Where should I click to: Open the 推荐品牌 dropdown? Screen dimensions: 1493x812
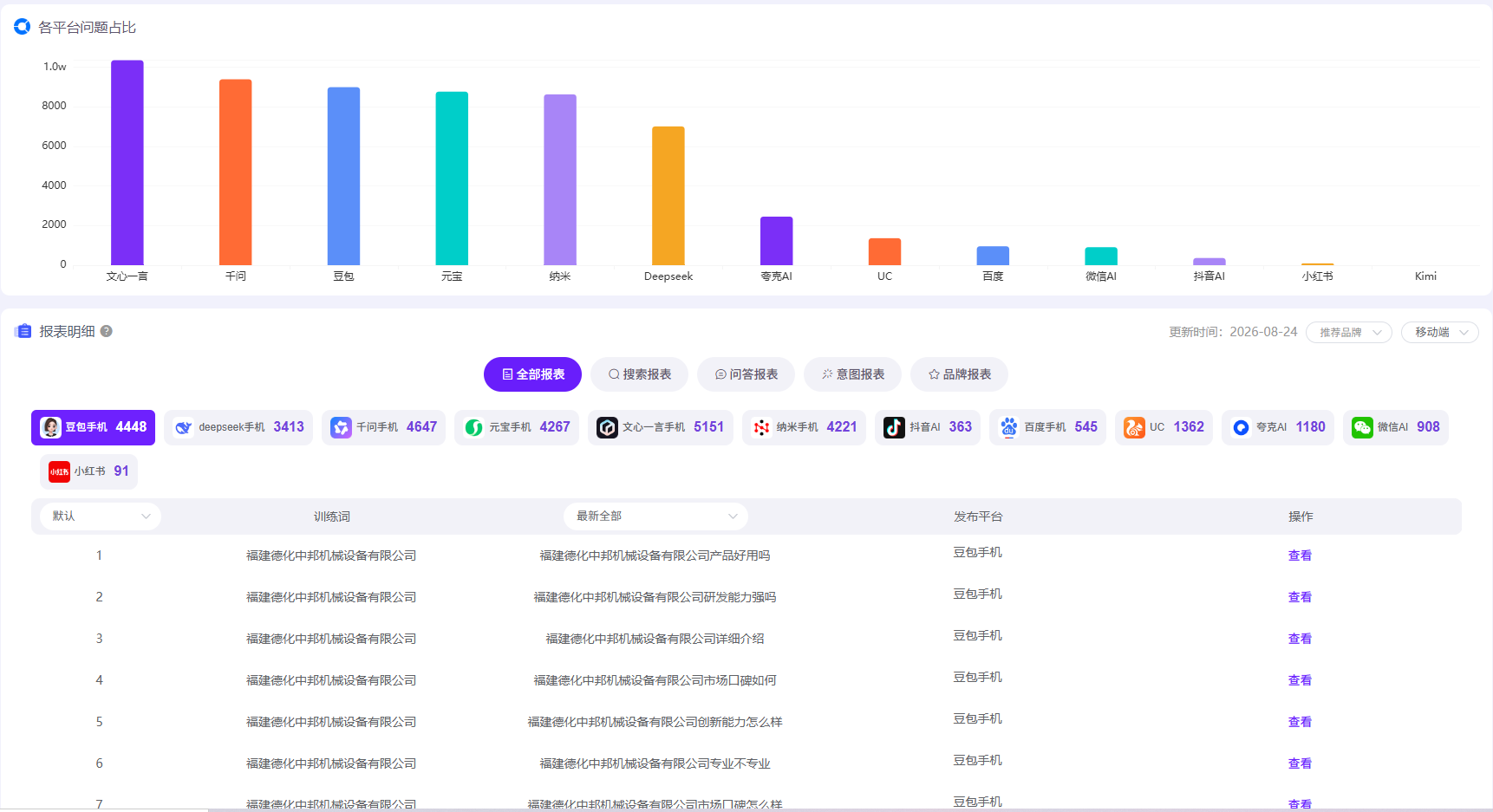pyautogui.click(x=1349, y=332)
